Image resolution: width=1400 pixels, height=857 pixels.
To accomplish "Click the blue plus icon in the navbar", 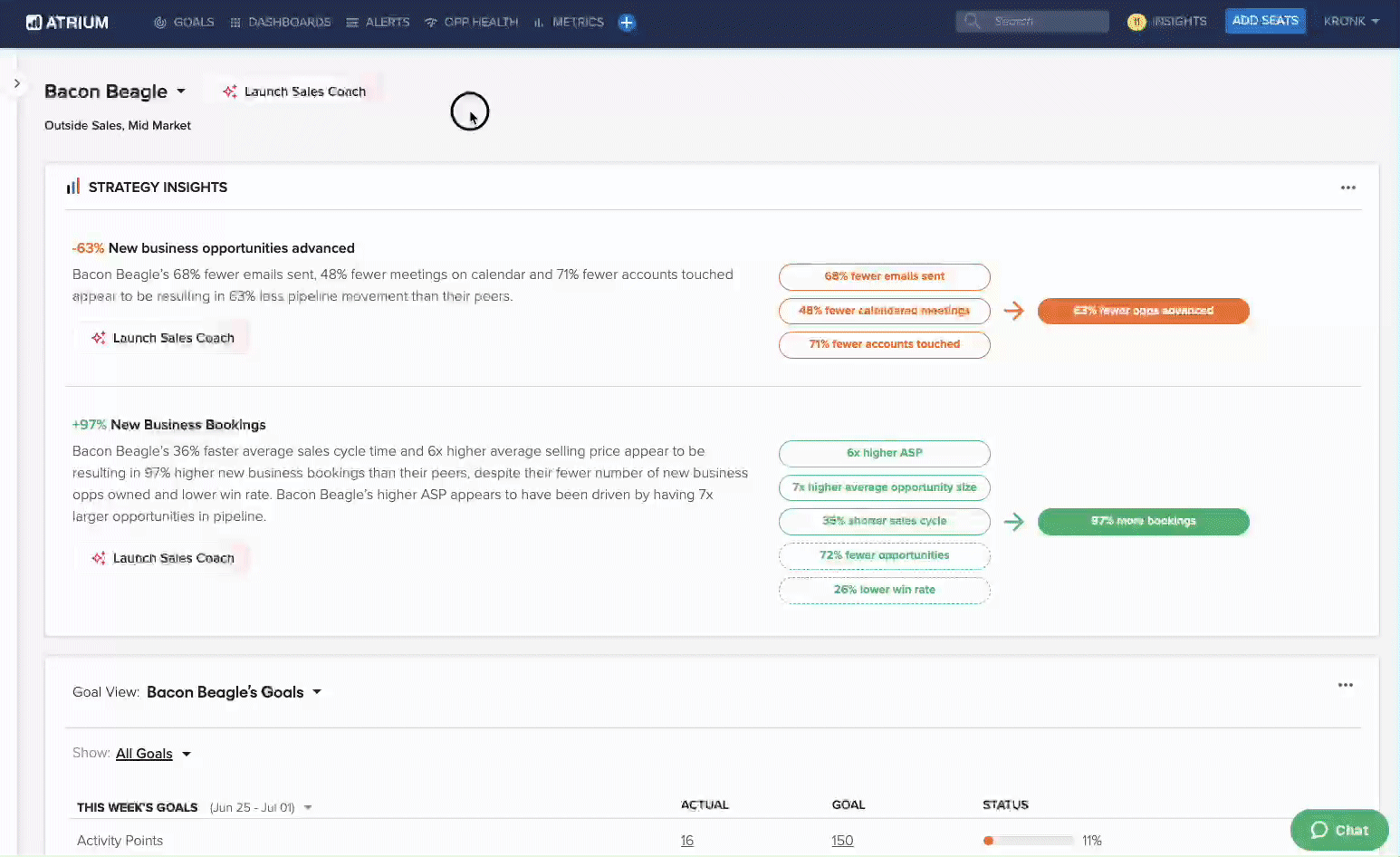I will (627, 22).
